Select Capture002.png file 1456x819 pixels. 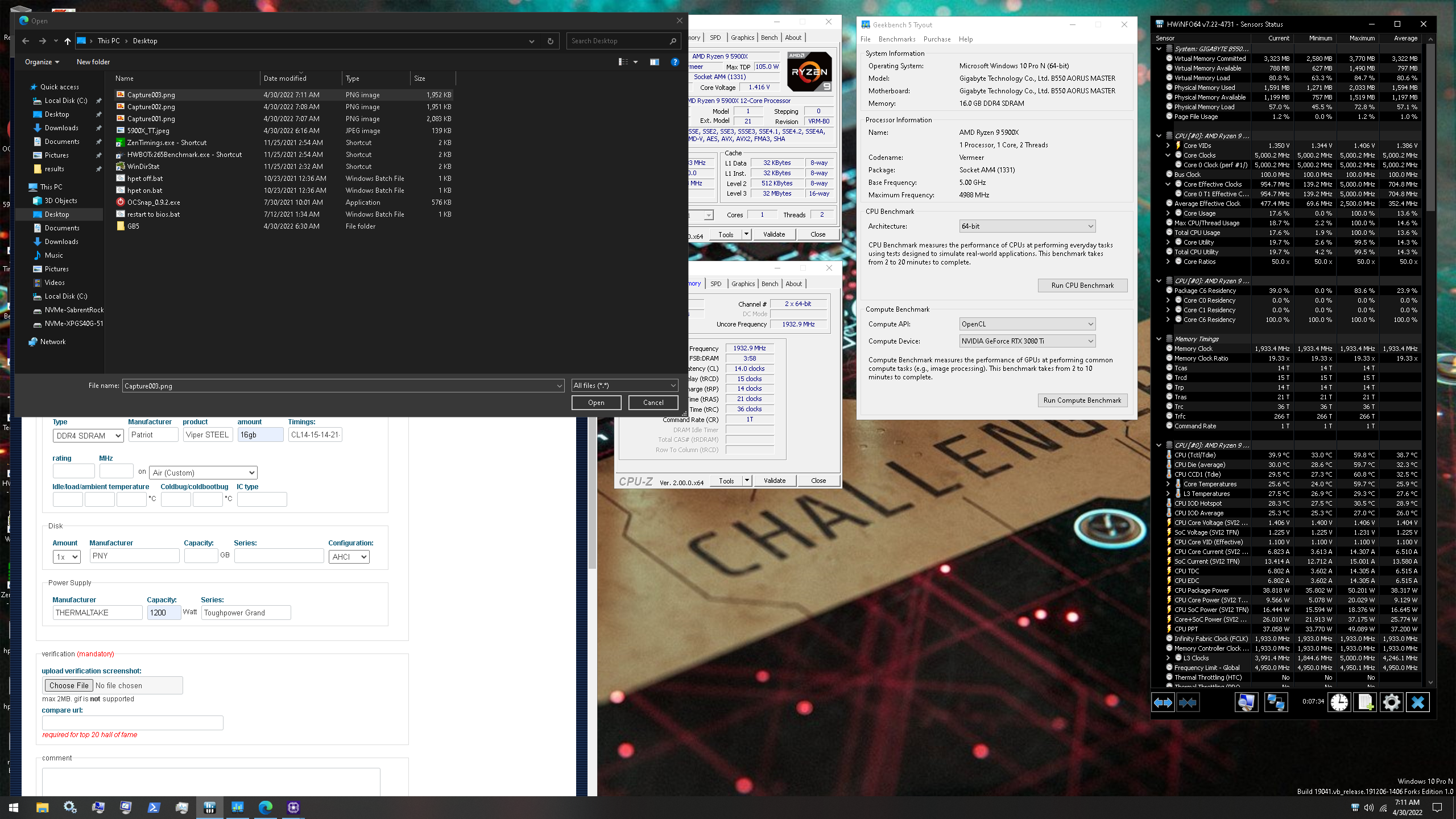point(151,107)
